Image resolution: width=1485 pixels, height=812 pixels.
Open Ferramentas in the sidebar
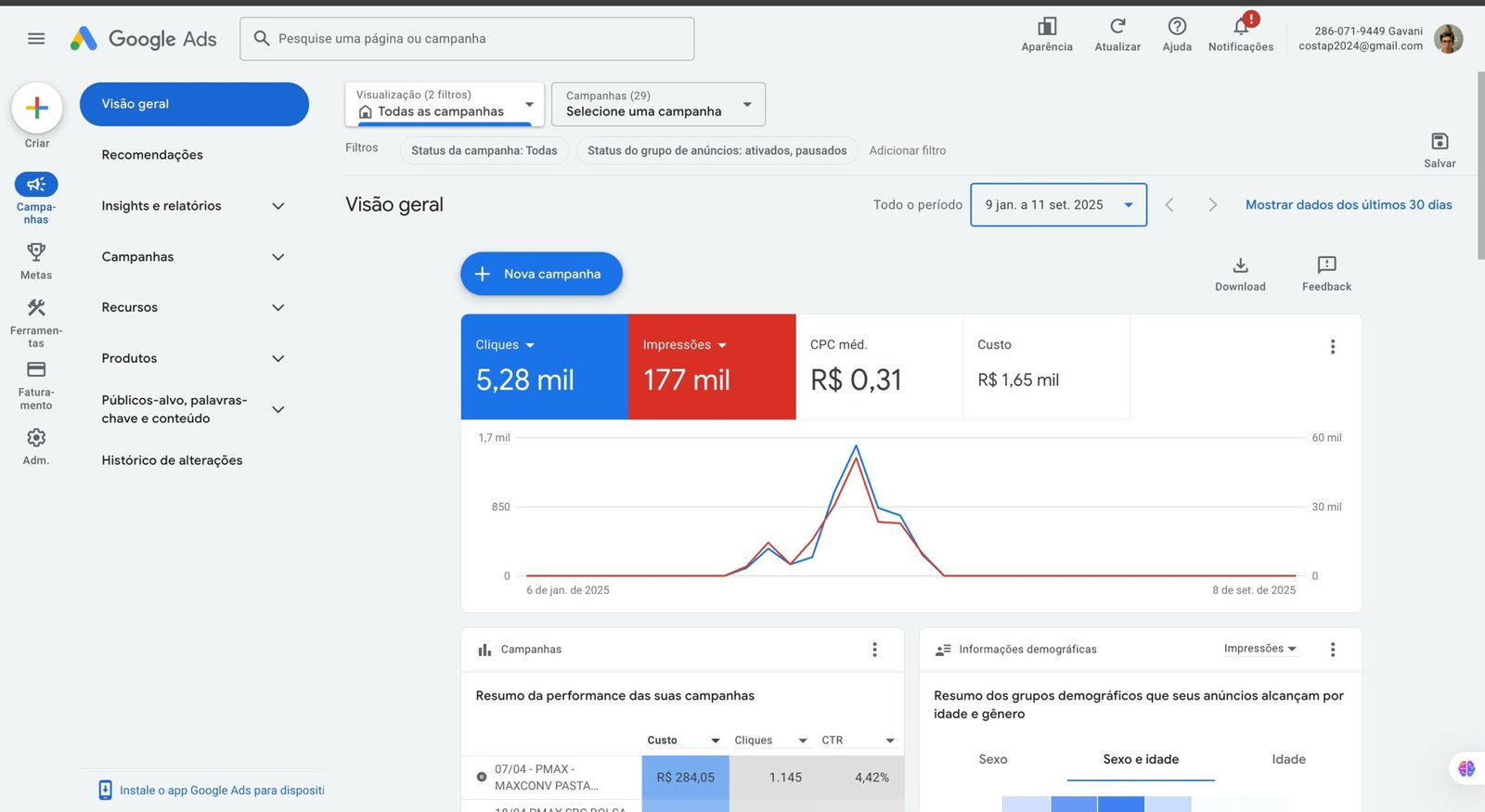click(36, 308)
